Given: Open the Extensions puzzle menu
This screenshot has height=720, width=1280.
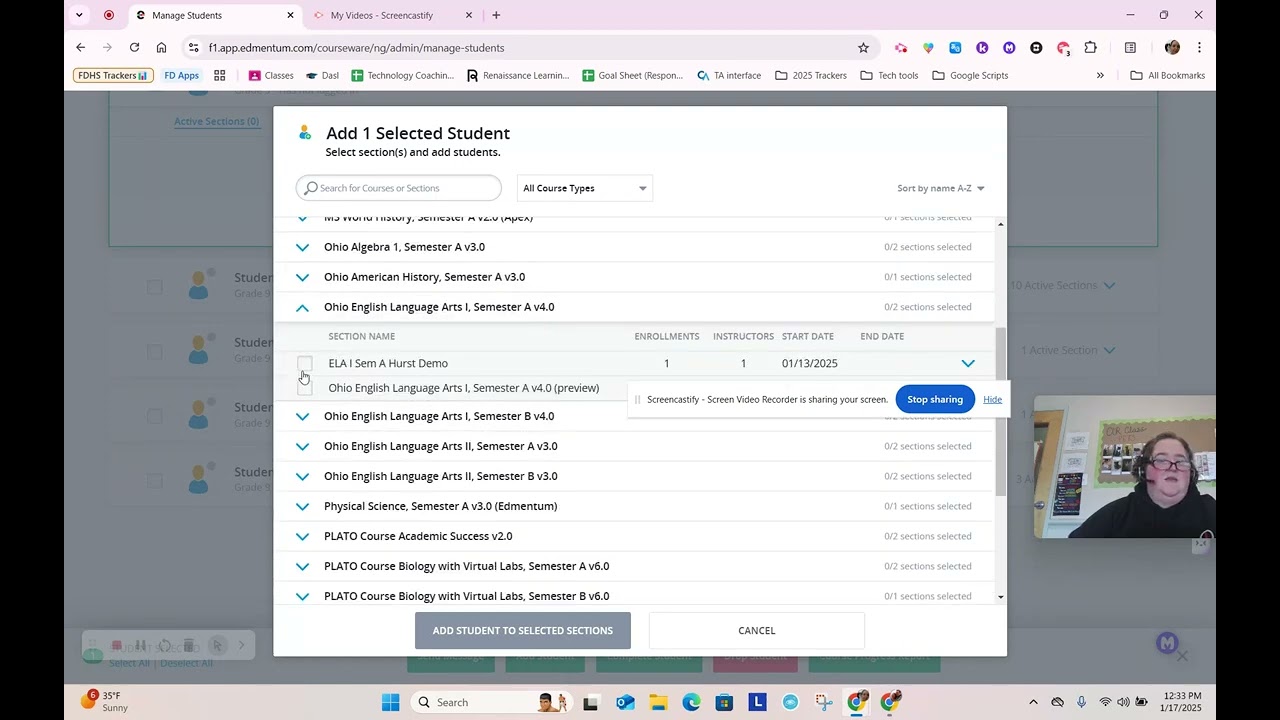Looking at the screenshot, I should point(1090,47).
